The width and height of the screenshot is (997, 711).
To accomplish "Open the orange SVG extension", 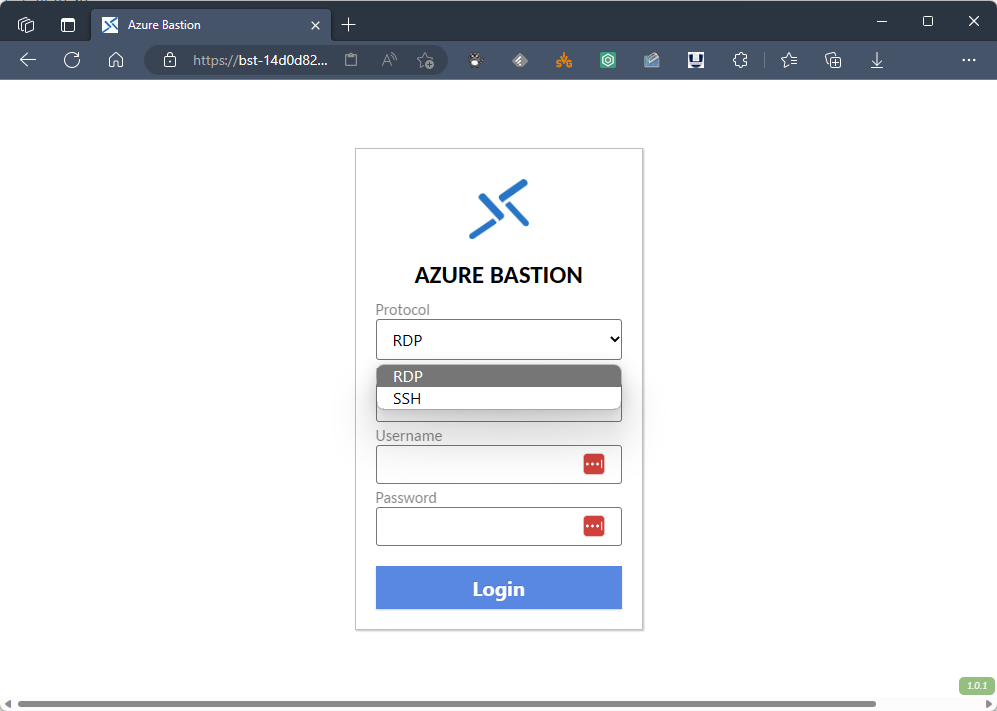I will (564, 60).
